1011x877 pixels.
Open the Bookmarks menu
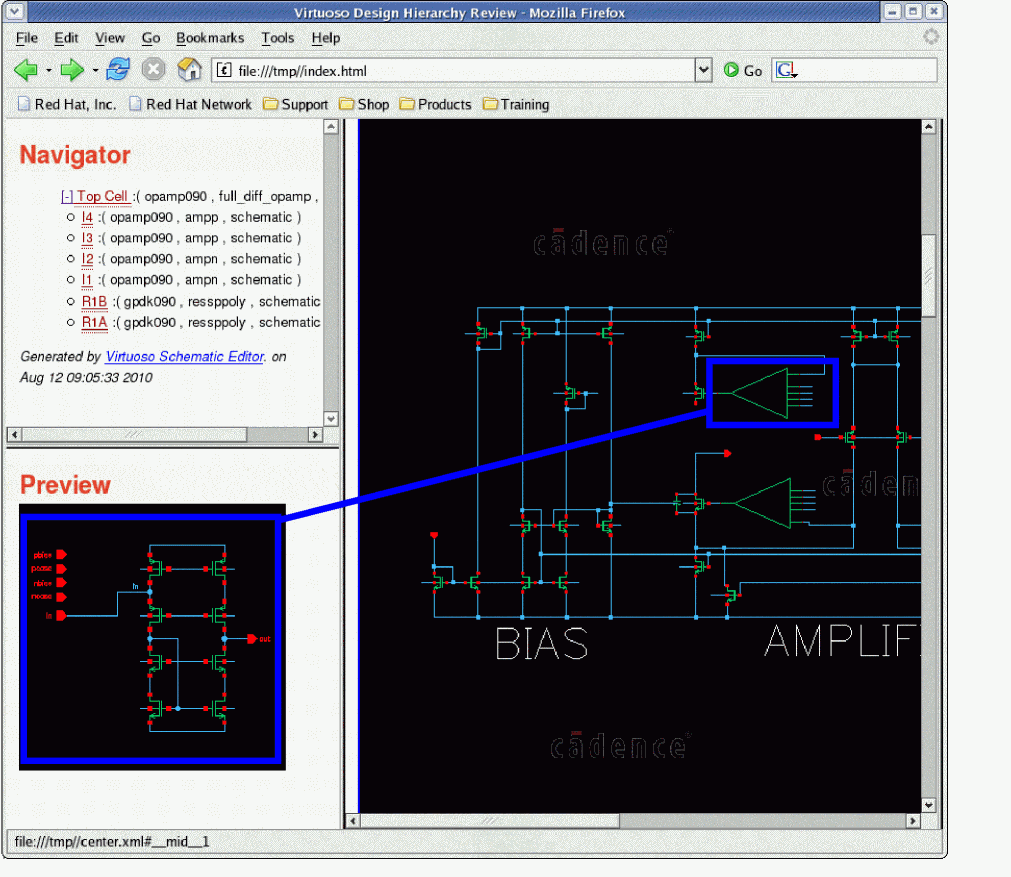[x=210, y=38]
